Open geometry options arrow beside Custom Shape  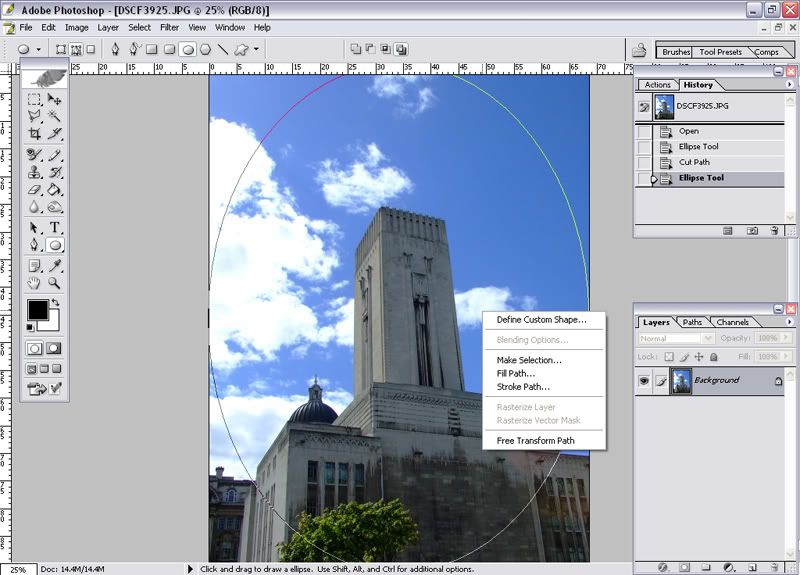tap(256, 49)
